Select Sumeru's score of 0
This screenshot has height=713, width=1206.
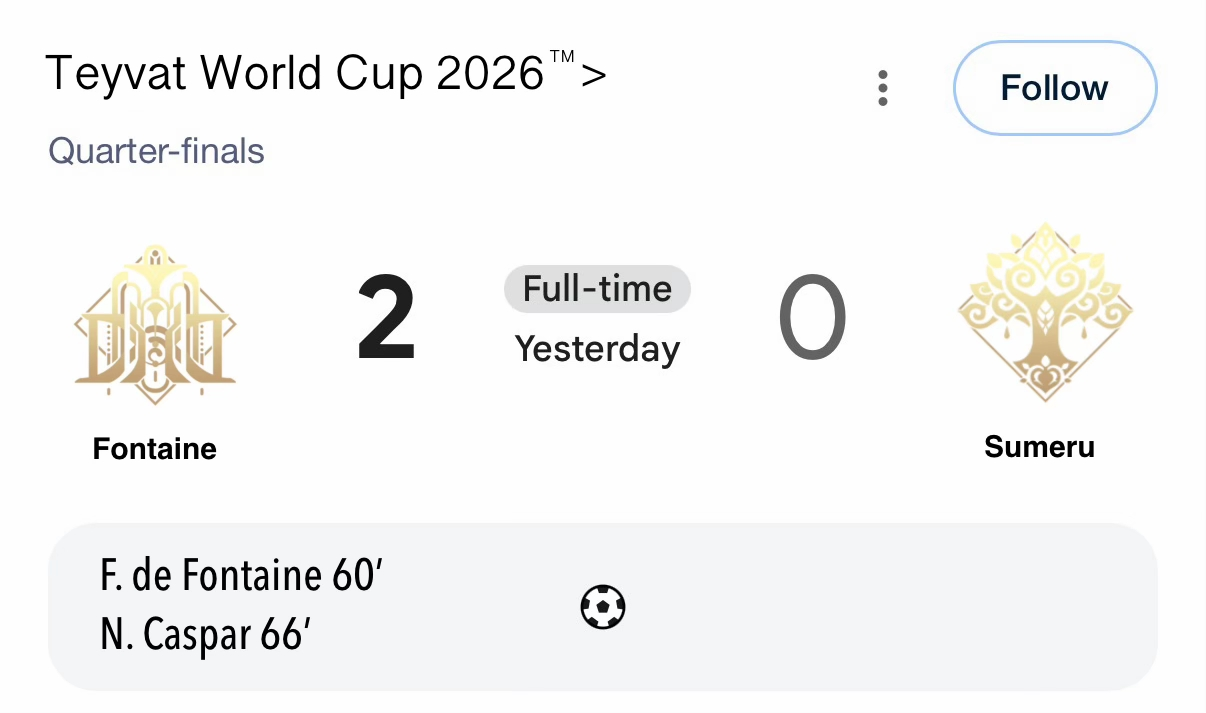point(812,320)
